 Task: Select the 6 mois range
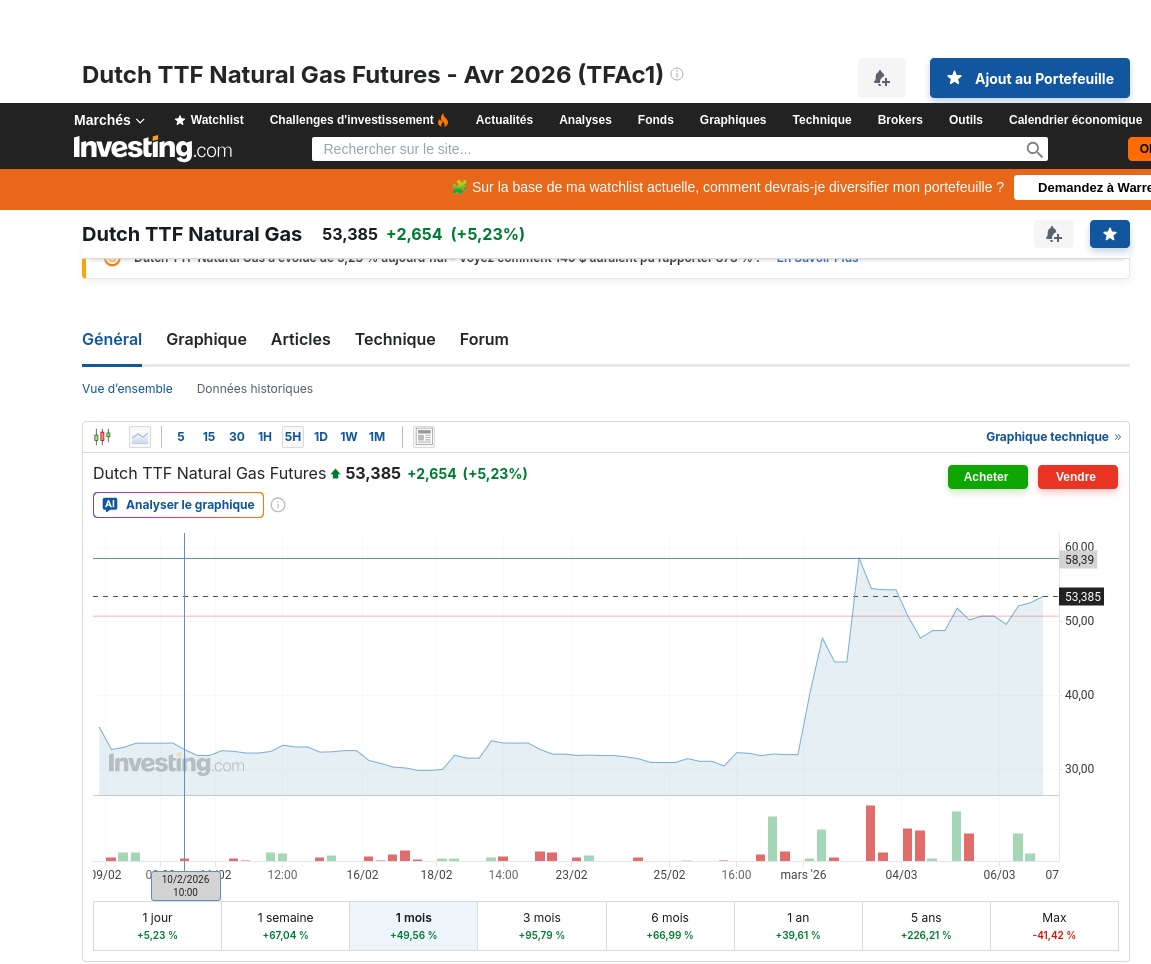669,926
